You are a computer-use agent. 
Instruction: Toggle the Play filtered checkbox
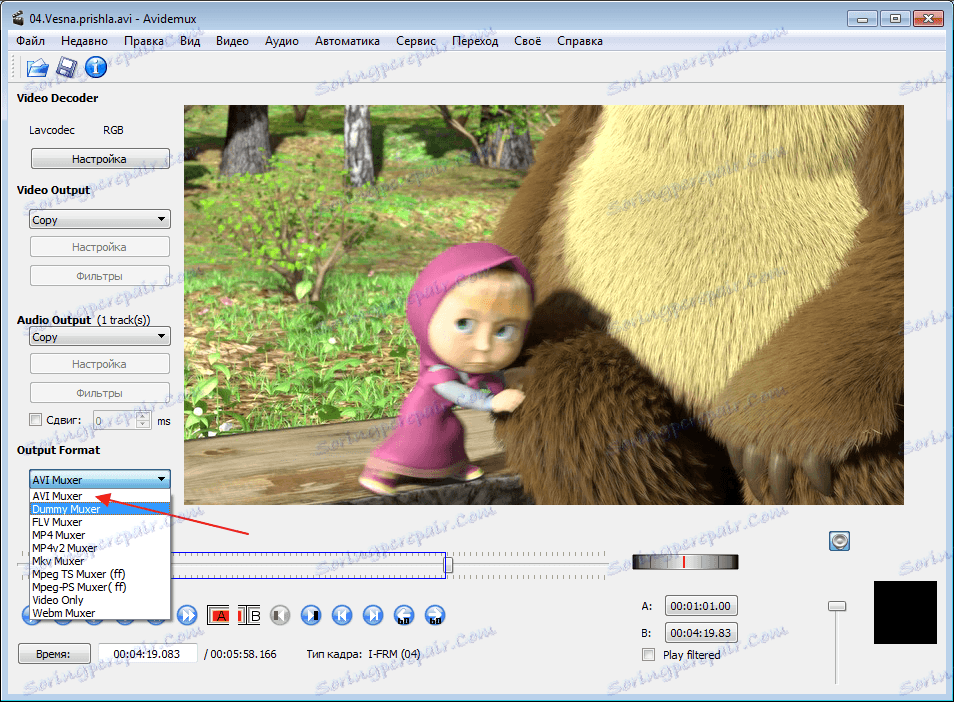(649, 655)
